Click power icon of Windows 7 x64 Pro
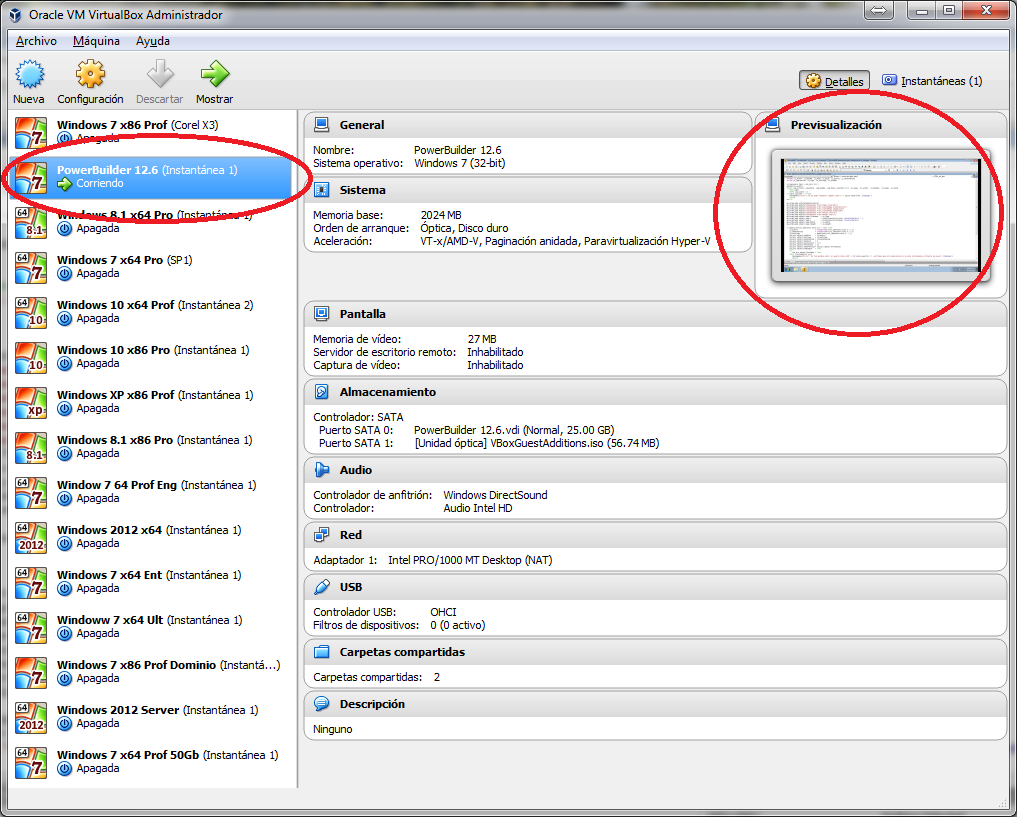 (64, 274)
